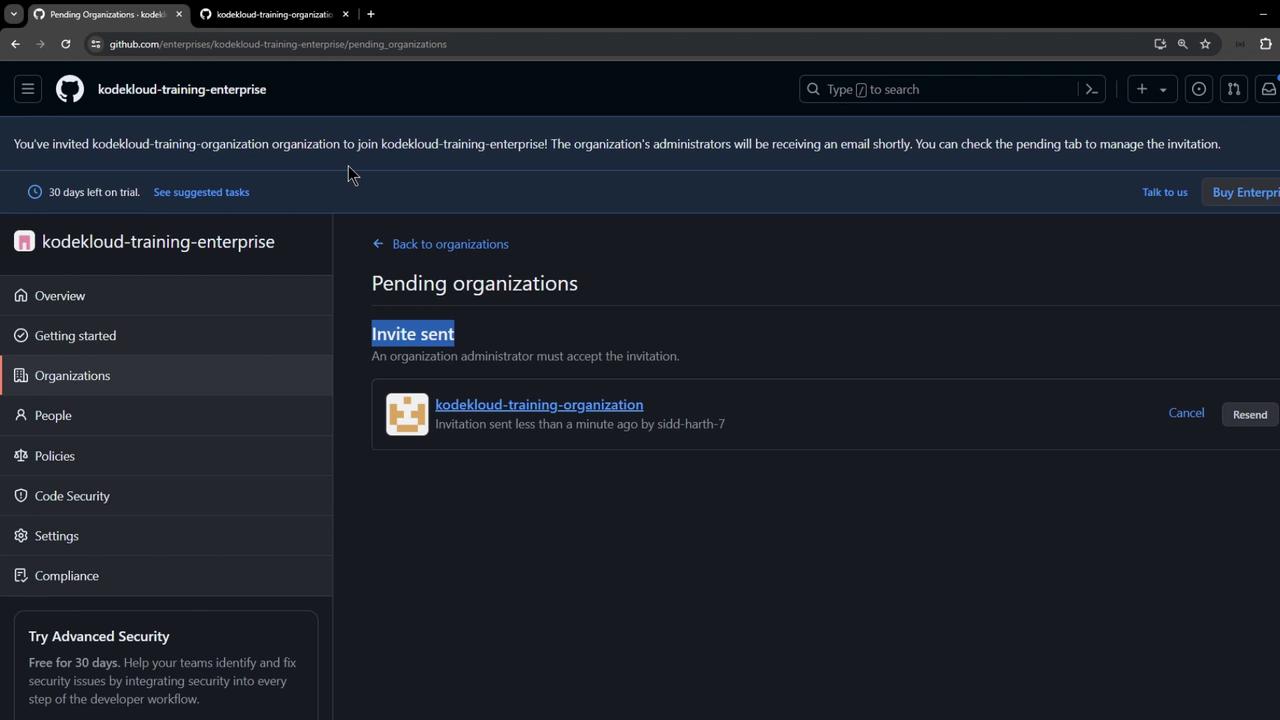1280x720 pixels.
Task: Switch to the kodekloud-training-organization browser tab
Action: point(275,14)
